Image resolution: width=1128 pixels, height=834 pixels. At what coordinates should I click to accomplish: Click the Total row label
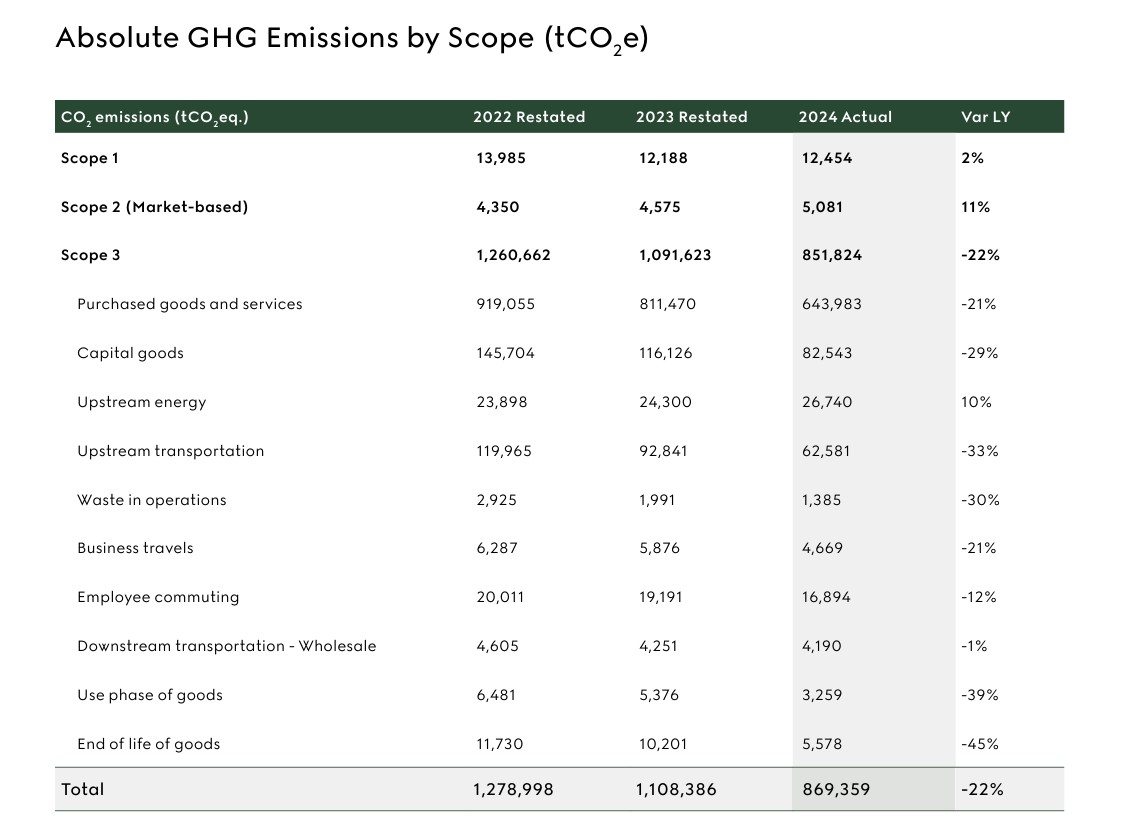(x=82, y=789)
